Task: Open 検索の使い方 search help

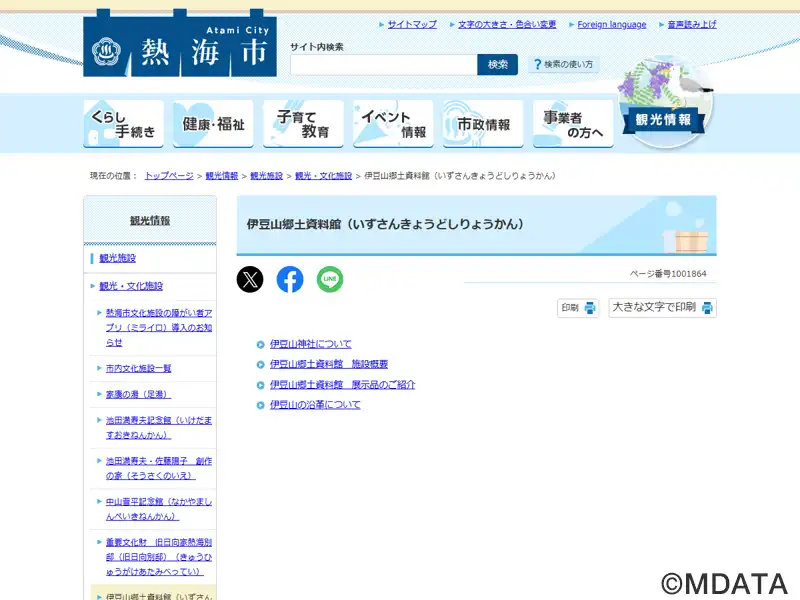Action: (x=563, y=65)
